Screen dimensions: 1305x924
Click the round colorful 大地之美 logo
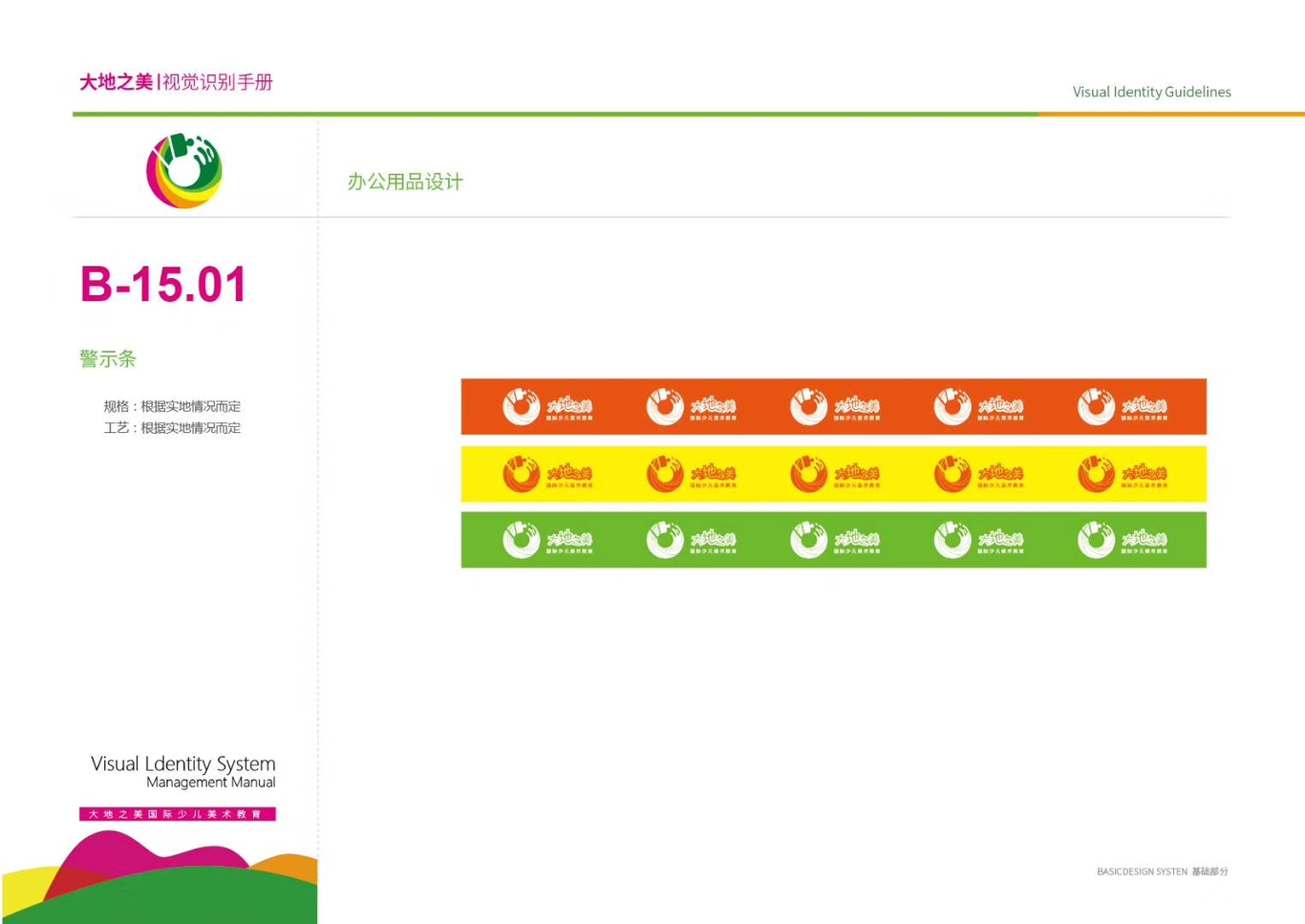(184, 170)
